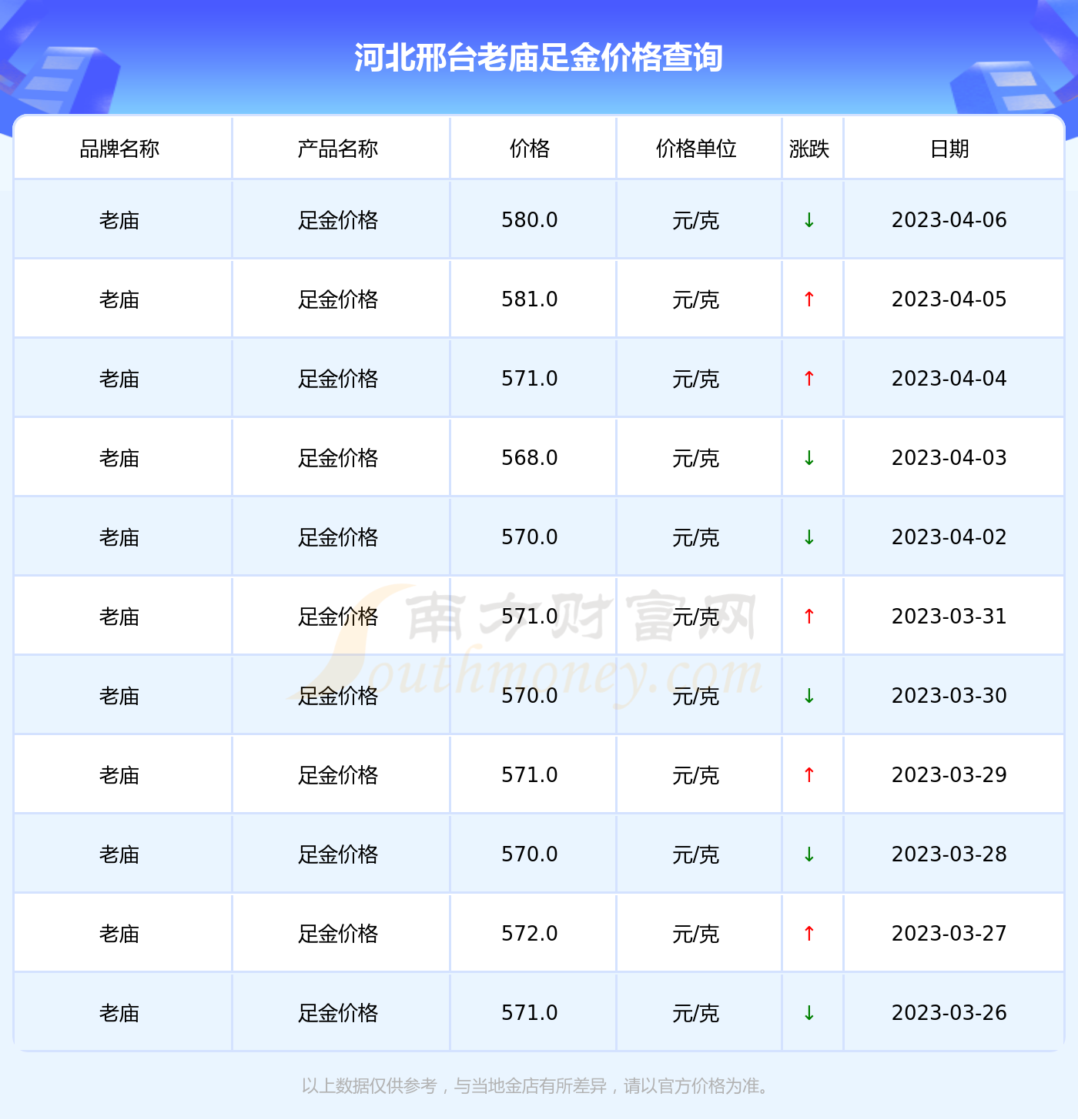This screenshot has height=1120, width=1078.
Task: Click 足金价格 in the 2023-04-06 row
Action: pos(338,220)
